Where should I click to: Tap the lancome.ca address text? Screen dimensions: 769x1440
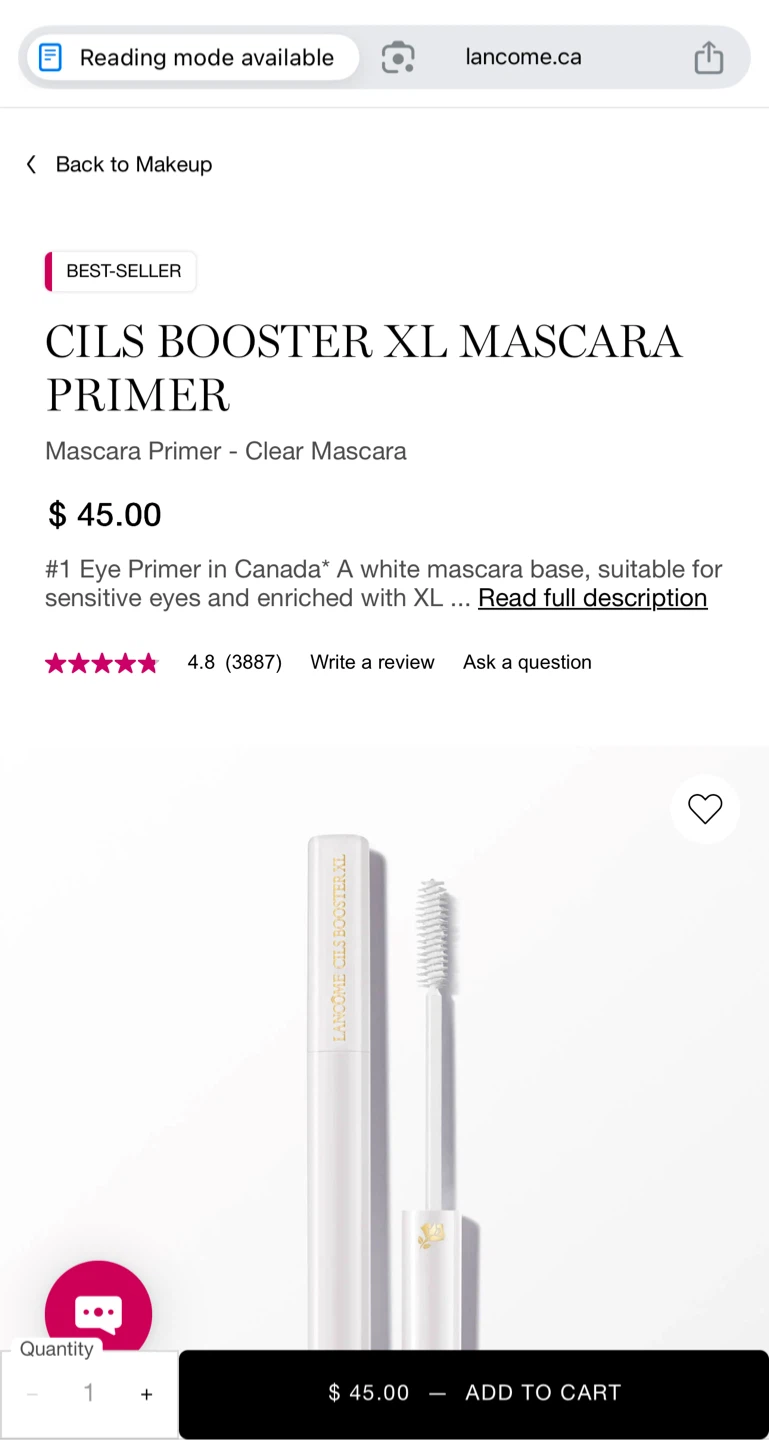[523, 57]
